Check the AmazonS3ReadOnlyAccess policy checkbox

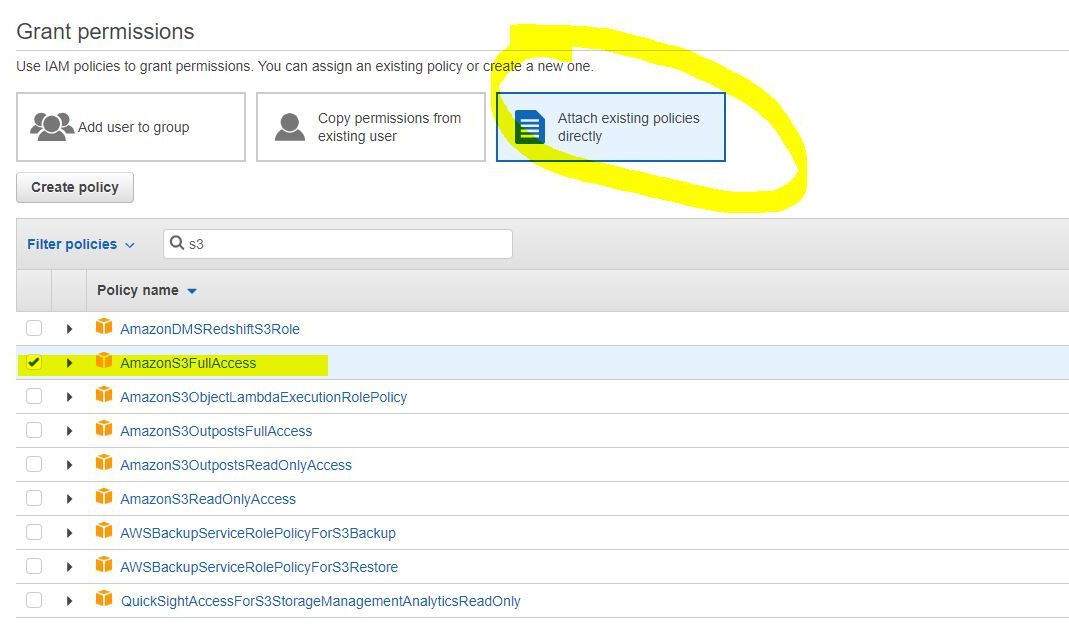(x=33, y=498)
